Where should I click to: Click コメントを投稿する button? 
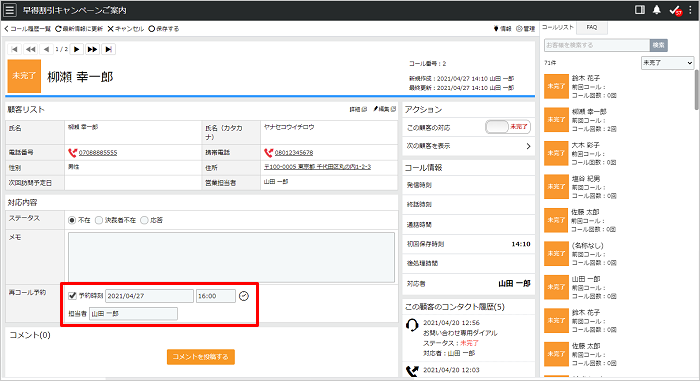point(201,356)
